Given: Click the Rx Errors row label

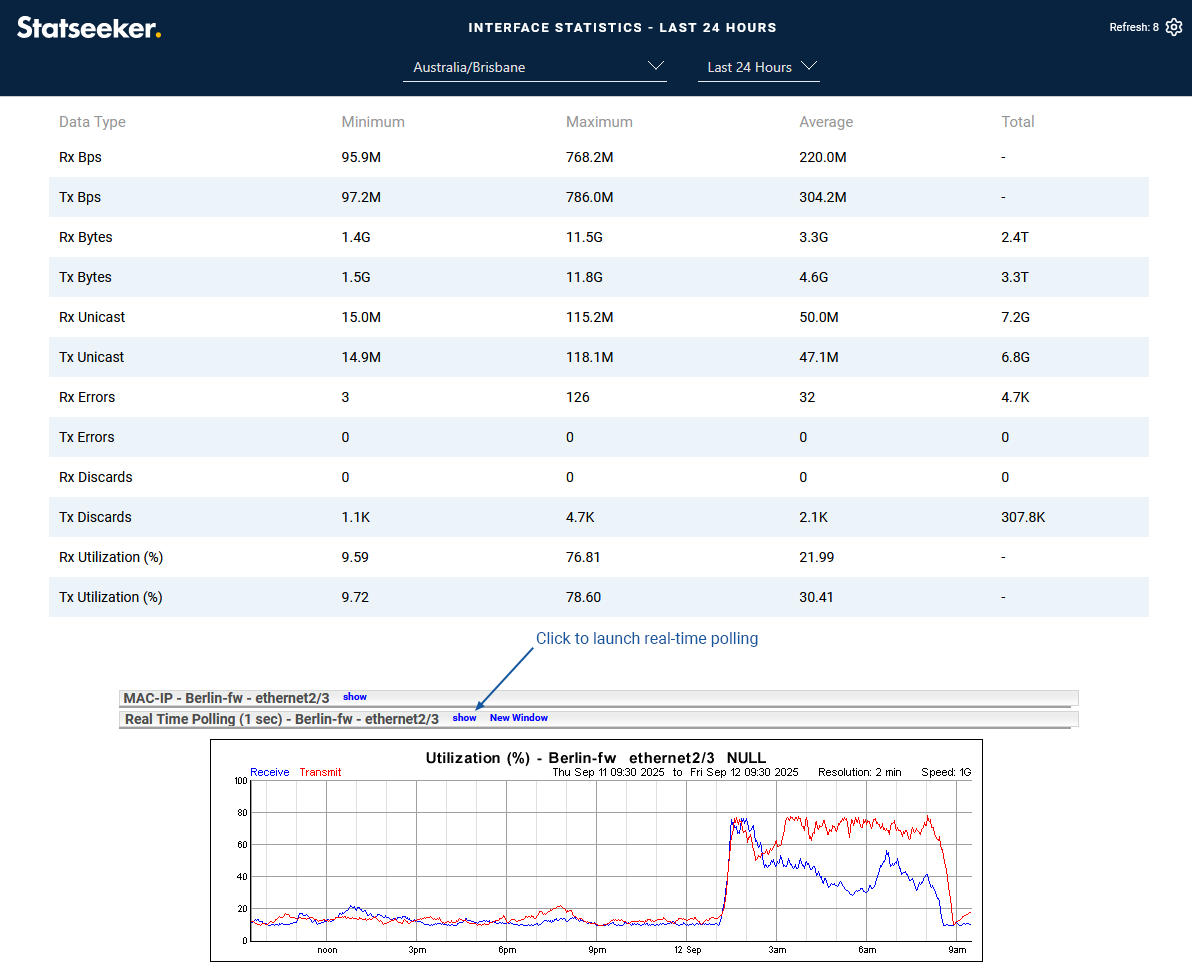Looking at the screenshot, I should pyautogui.click(x=87, y=397).
